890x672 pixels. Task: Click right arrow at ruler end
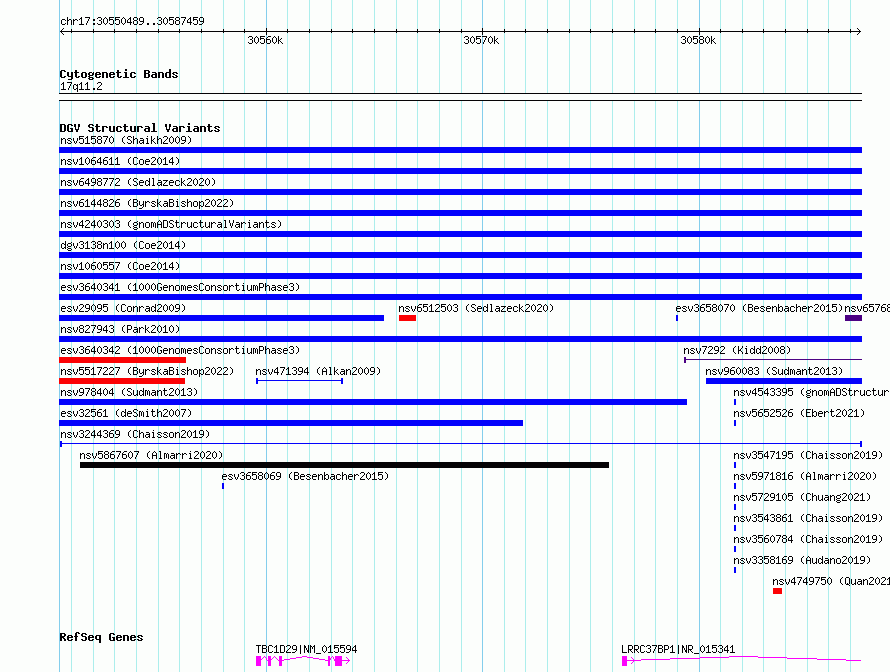point(859,31)
